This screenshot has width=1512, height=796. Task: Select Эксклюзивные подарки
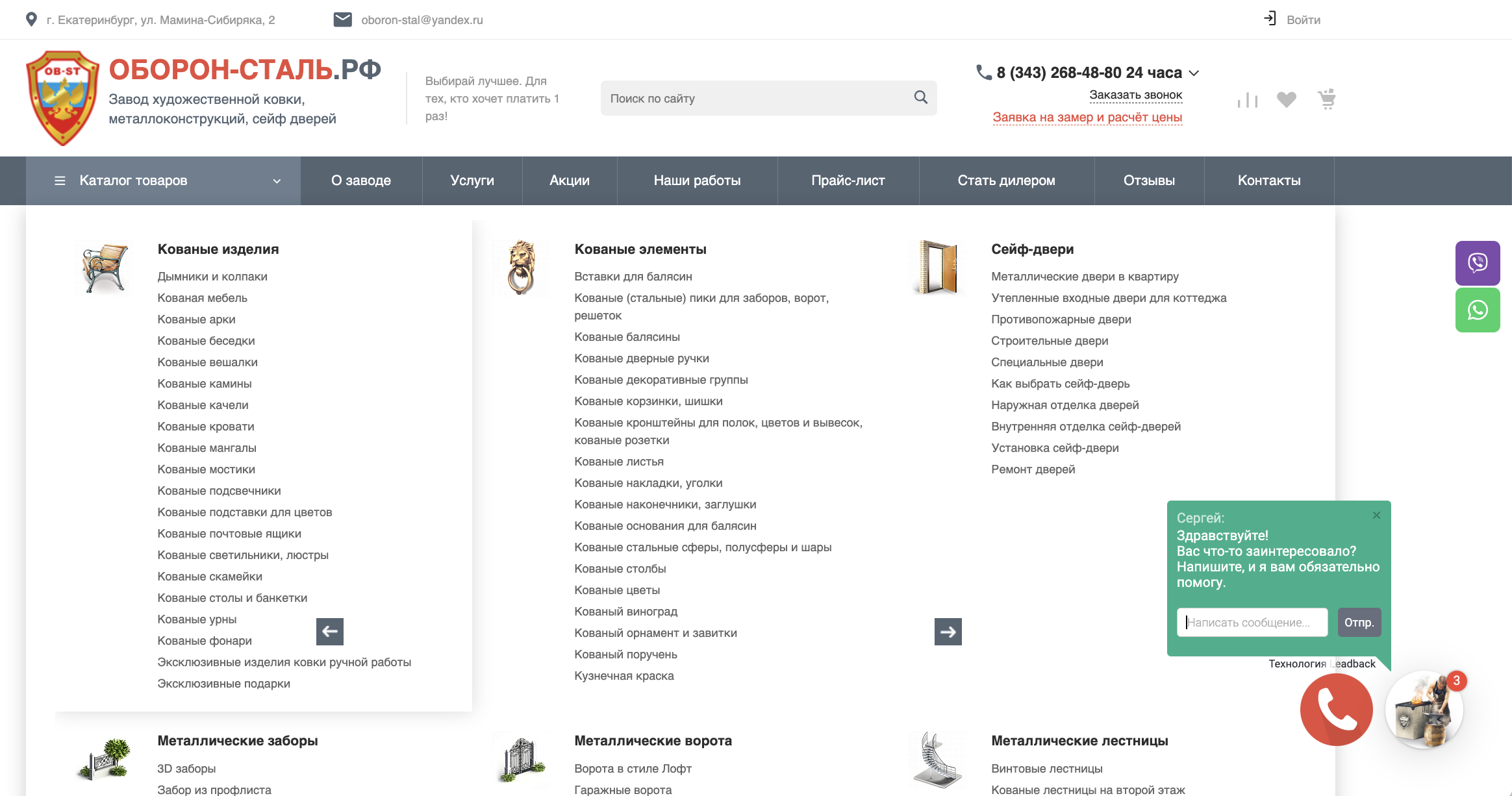[x=223, y=684]
